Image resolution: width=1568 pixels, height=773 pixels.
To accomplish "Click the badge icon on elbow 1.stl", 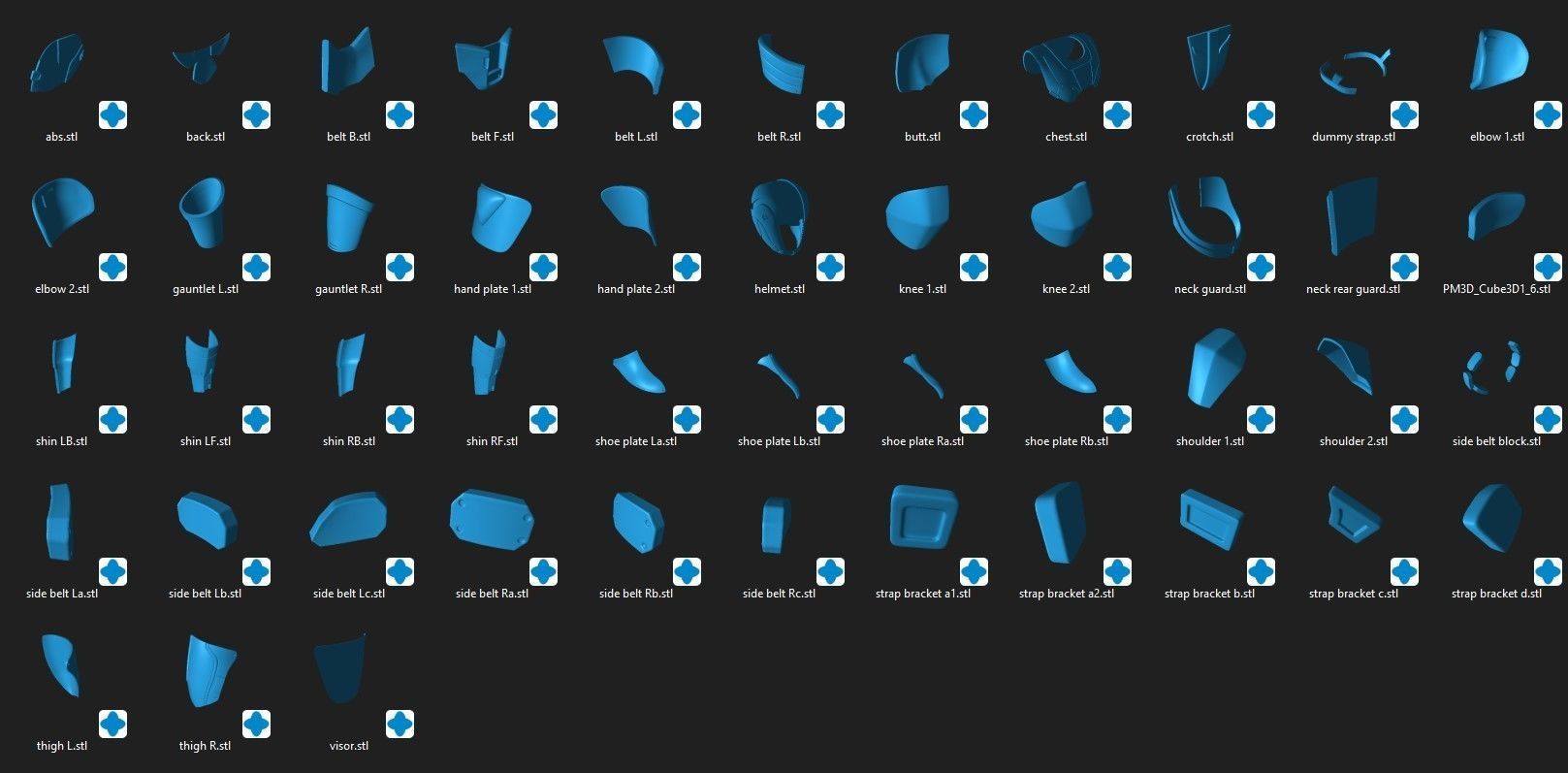I will click(x=1549, y=115).
